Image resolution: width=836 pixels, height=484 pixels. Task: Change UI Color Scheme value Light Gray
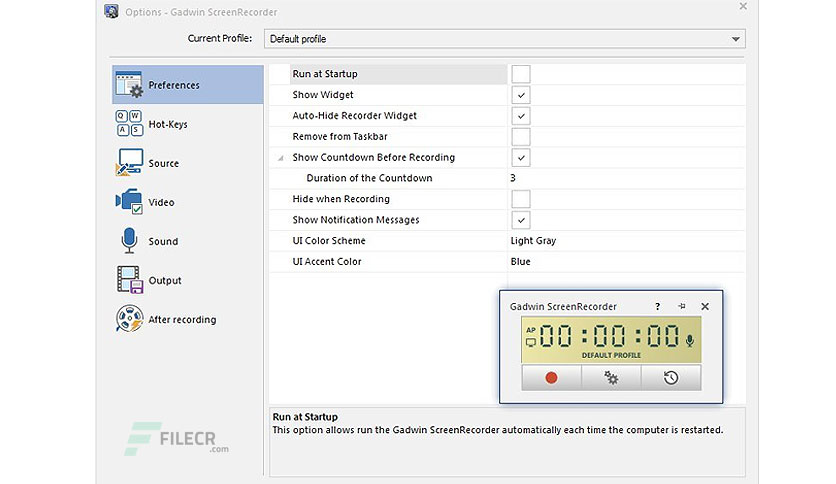coord(533,241)
